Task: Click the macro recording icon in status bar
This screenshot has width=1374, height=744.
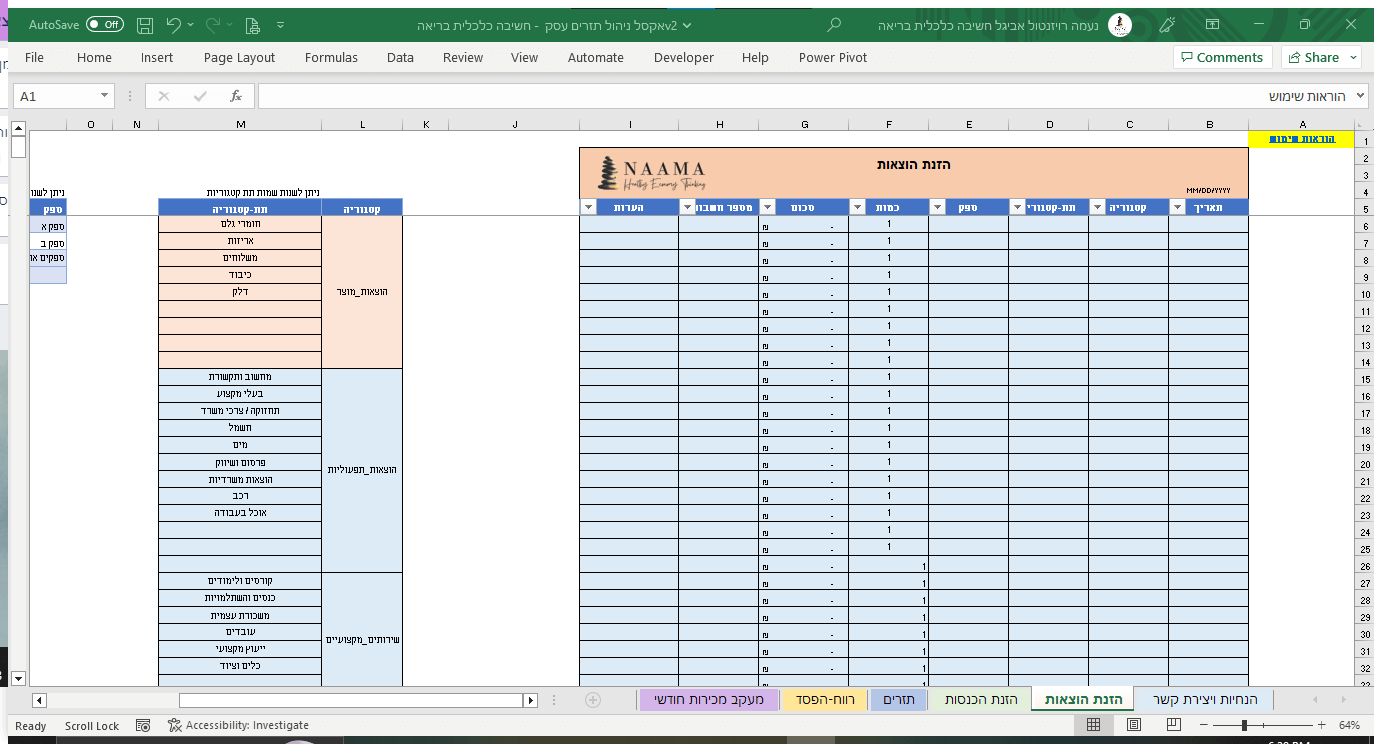Action: tap(143, 725)
